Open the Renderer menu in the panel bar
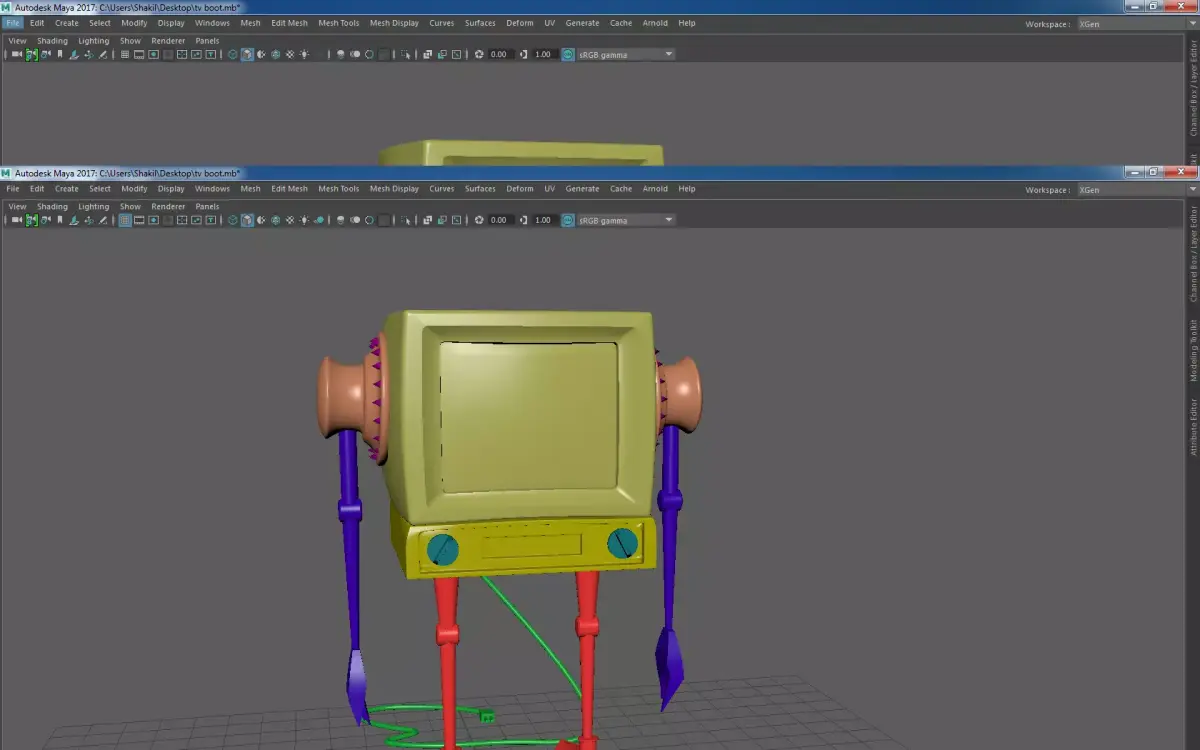Viewport: 1200px width, 750px height. [167, 206]
